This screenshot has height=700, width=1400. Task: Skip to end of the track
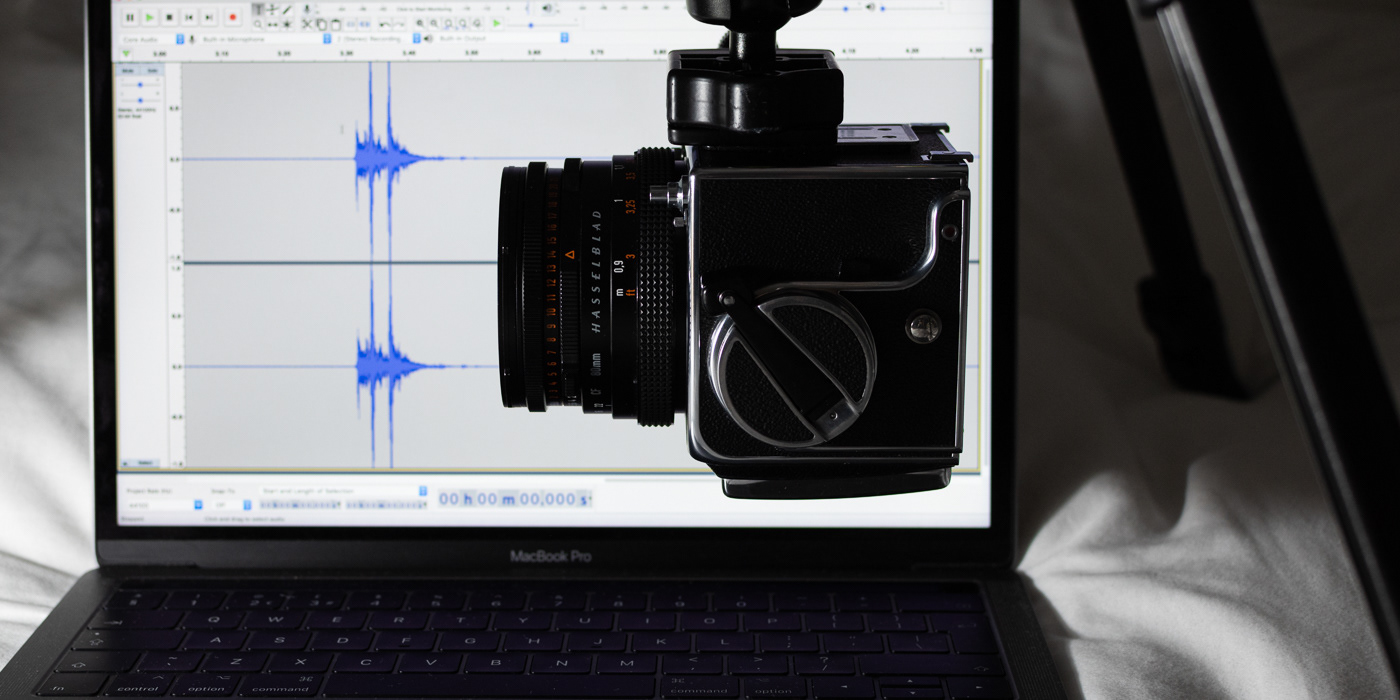point(208,17)
